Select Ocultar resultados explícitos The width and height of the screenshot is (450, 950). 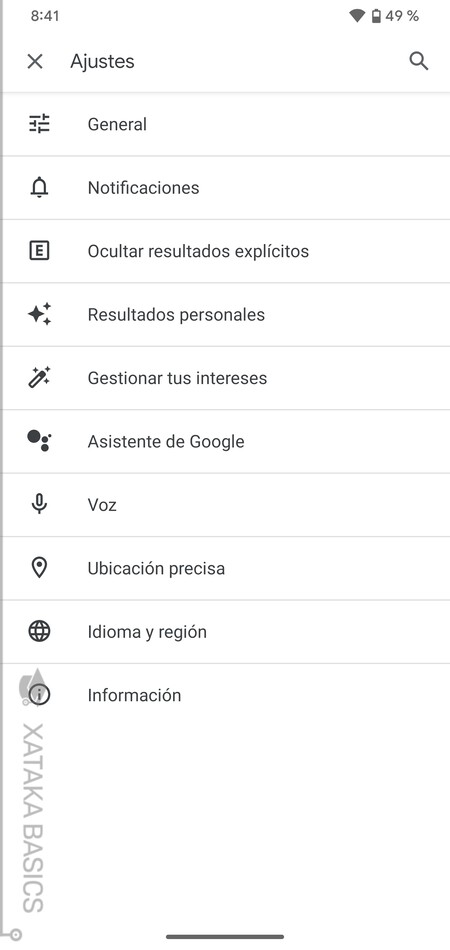[x=225, y=251]
